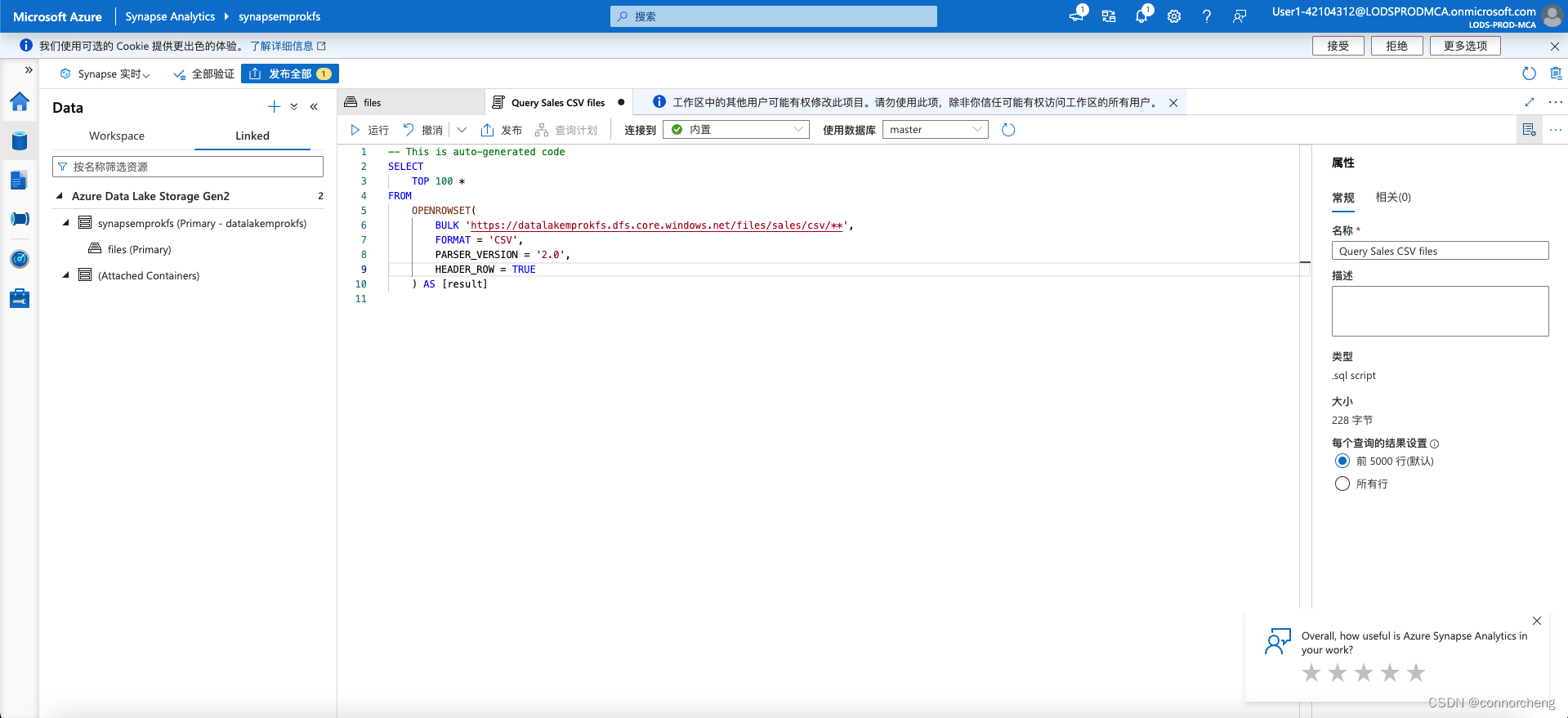
Task: Collapse the Data panel with double chevron
Action: pyautogui.click(x=314, y=107)
